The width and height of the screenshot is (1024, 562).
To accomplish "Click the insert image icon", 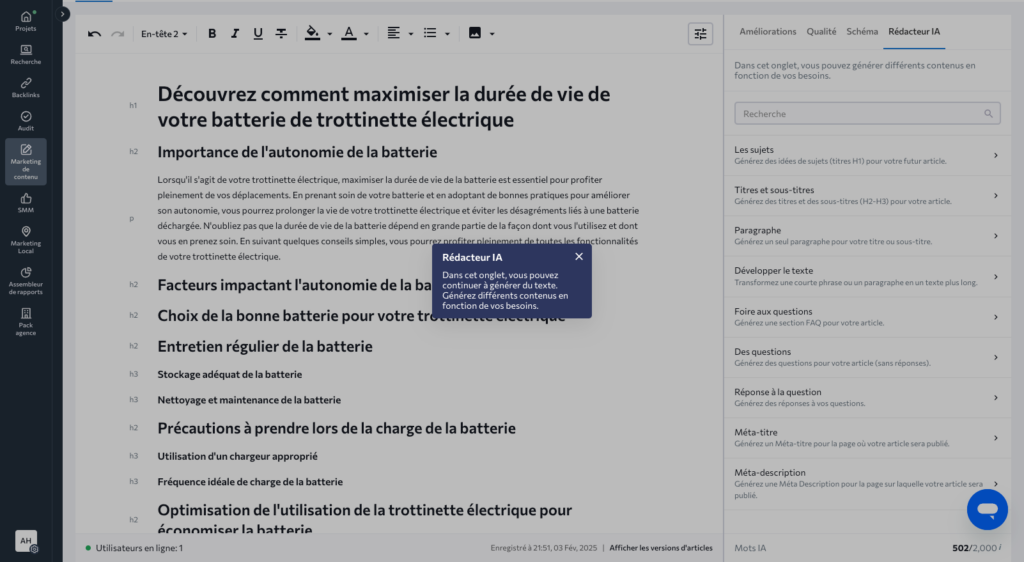I will coord(475,33).
